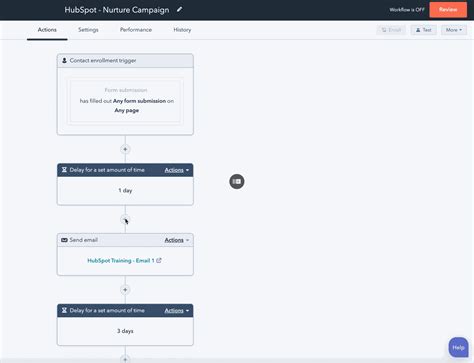Image resolution: width=474 pixels, height=363 pixels.
Task: Open the More dropdown menu
Action: coord(454,30)
